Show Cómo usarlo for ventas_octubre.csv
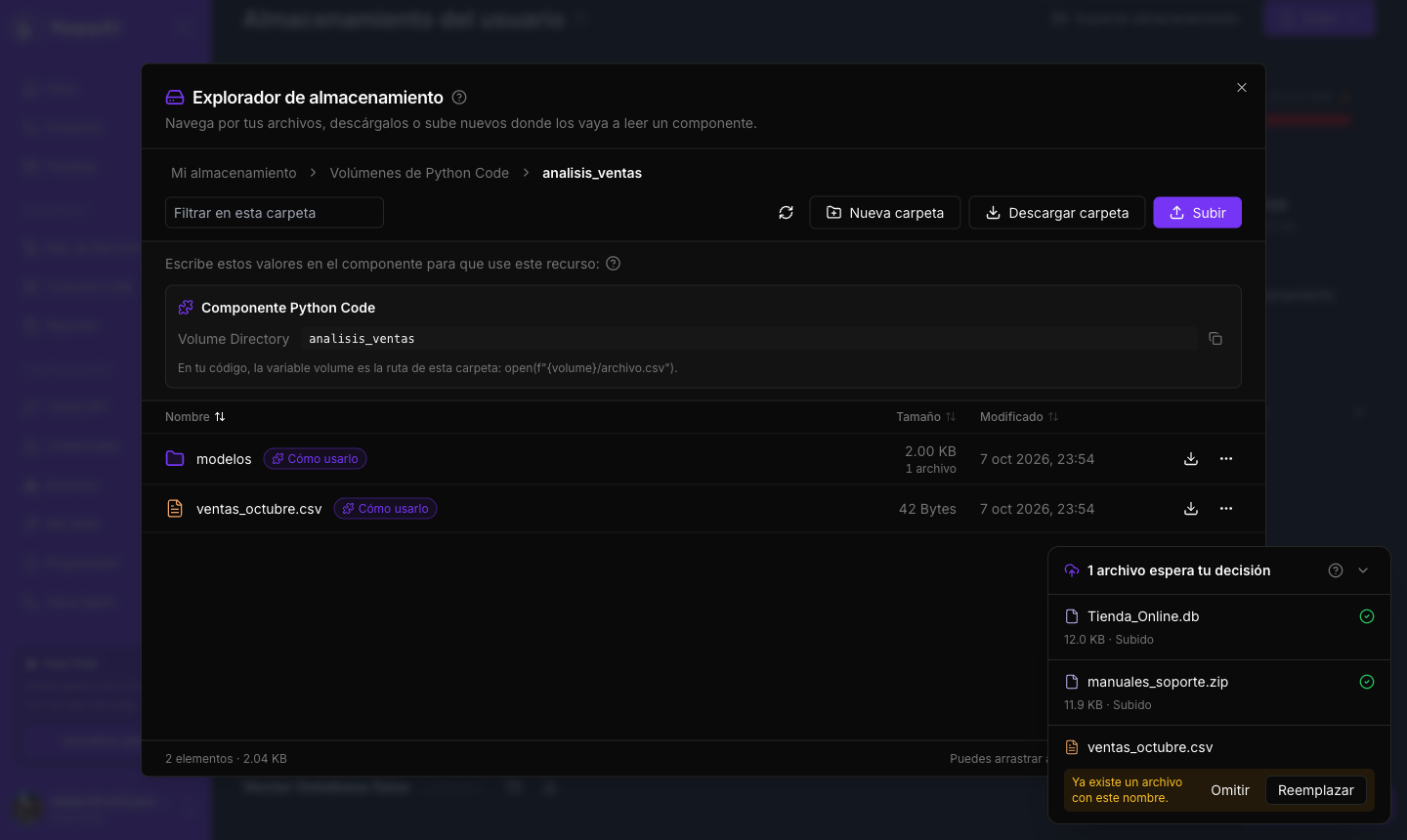The height and width of the screenshot is (840, 1407). point(385,509)
